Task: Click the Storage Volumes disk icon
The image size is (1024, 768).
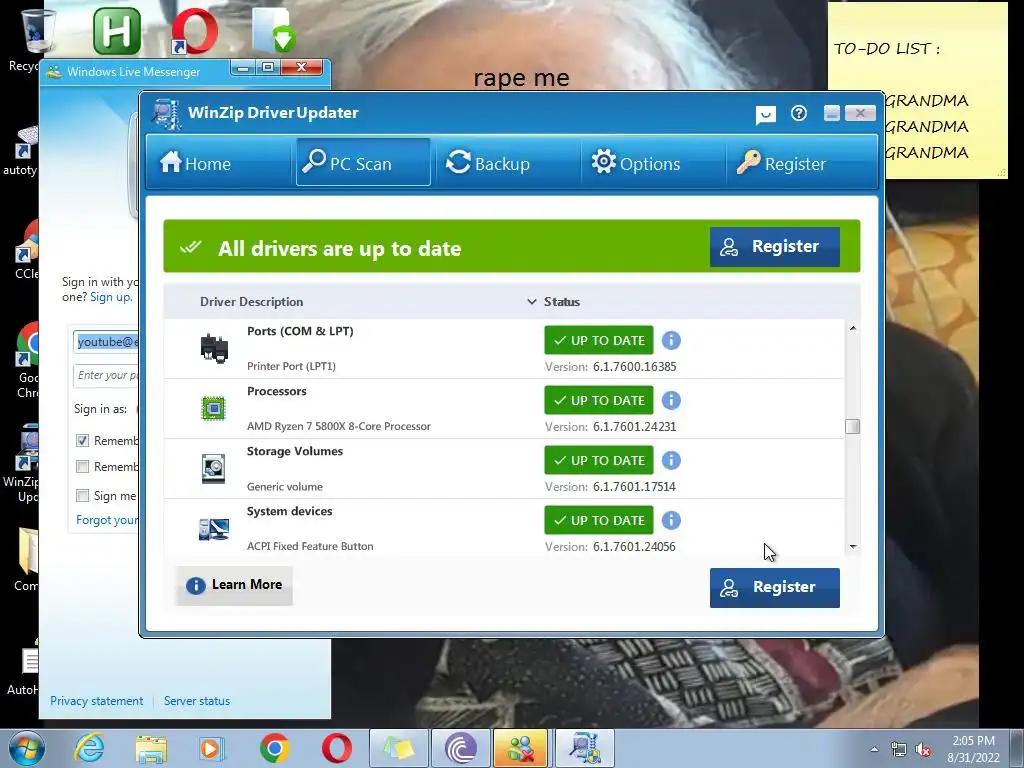Action: click(213, 468)
